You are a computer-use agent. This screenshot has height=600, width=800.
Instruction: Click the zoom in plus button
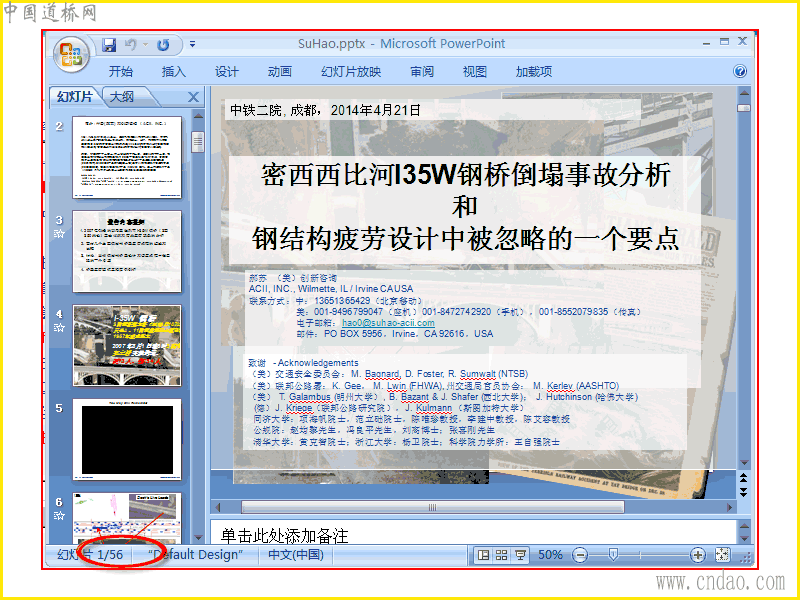(697, 555)
